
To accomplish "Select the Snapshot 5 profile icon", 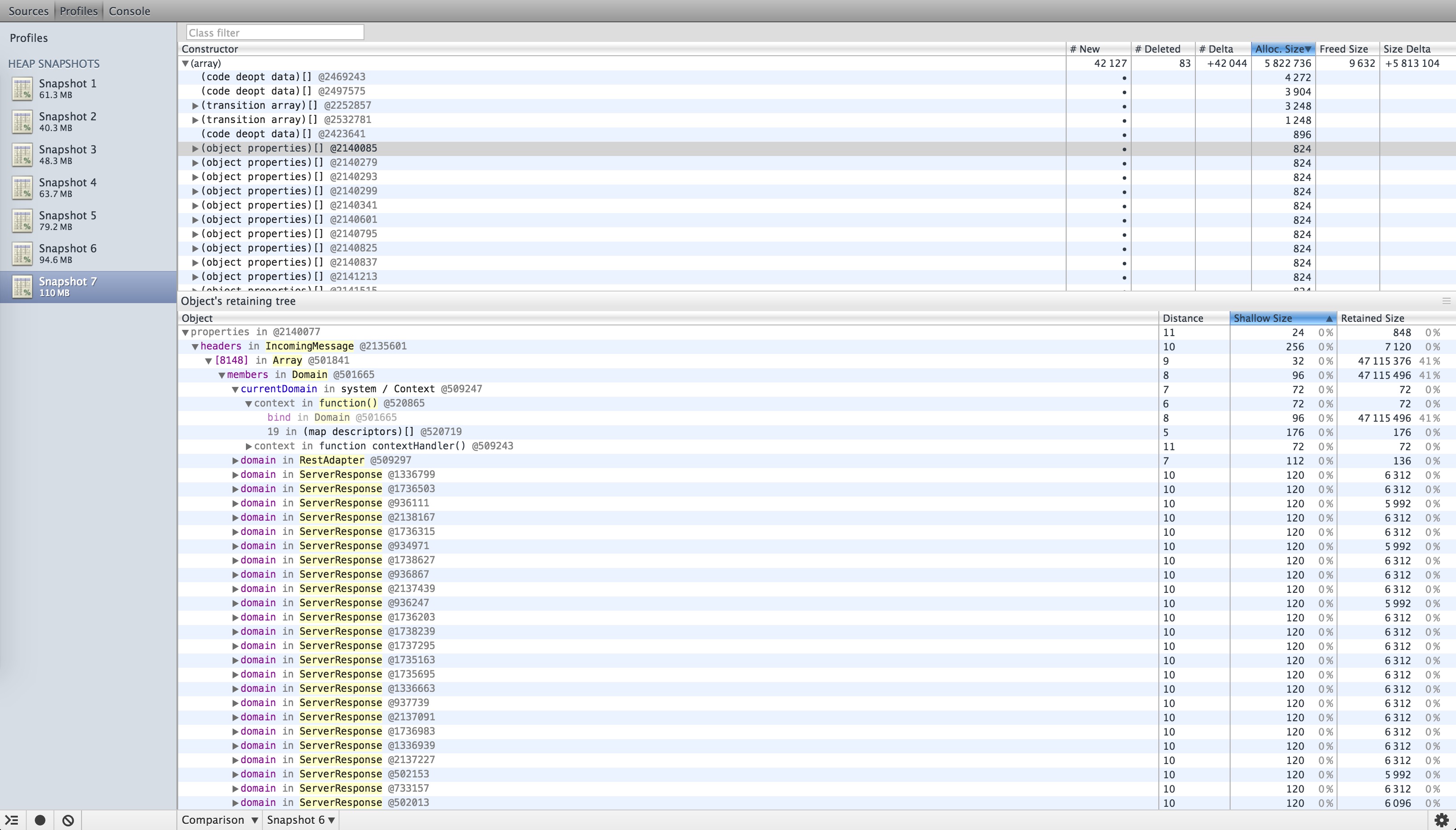I will click(x=22, y=221).
